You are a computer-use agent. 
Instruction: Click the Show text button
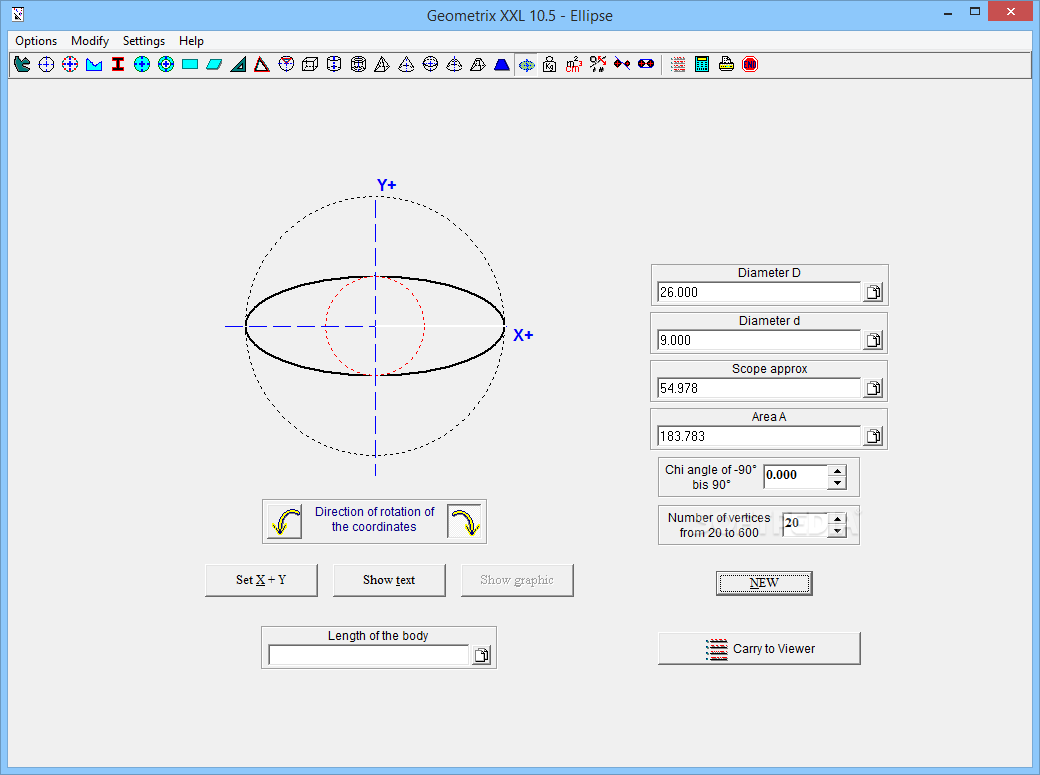[x=389, y=580]
